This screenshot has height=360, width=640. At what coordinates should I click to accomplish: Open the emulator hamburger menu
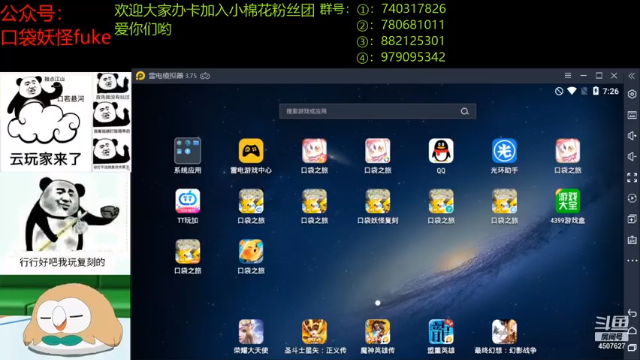tap(568, 76)
